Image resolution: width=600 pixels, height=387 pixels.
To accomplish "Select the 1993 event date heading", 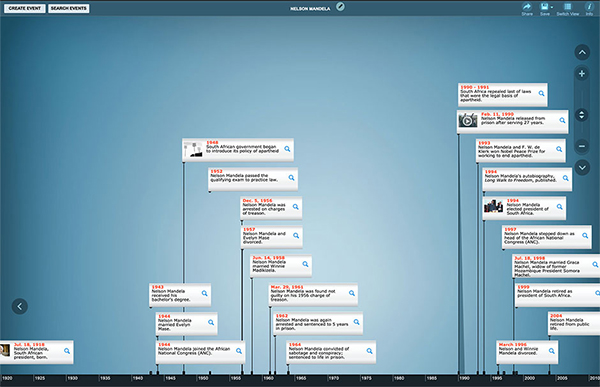I will 484,142.
